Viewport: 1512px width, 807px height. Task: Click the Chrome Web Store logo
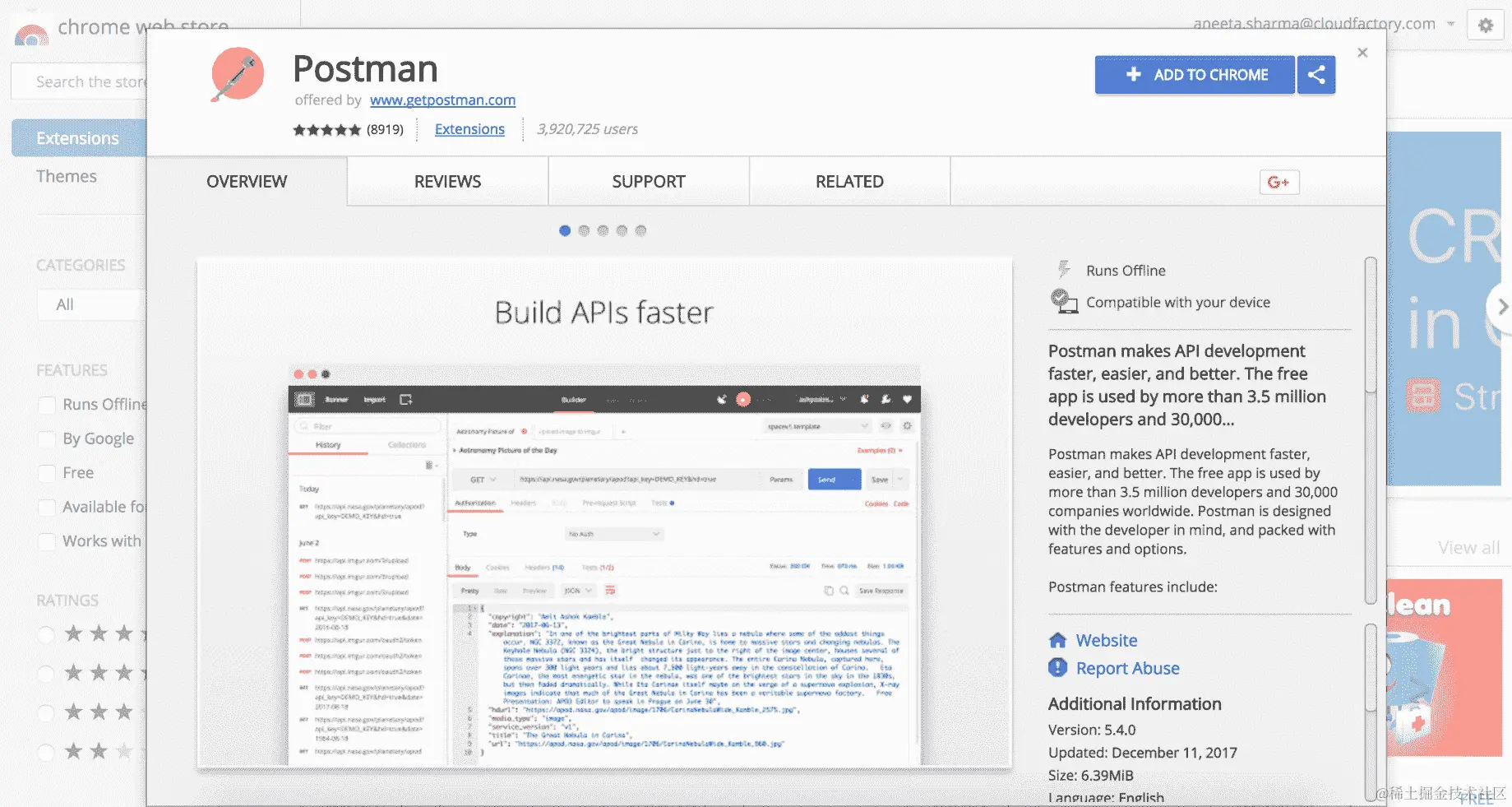(x=32, y=34)
